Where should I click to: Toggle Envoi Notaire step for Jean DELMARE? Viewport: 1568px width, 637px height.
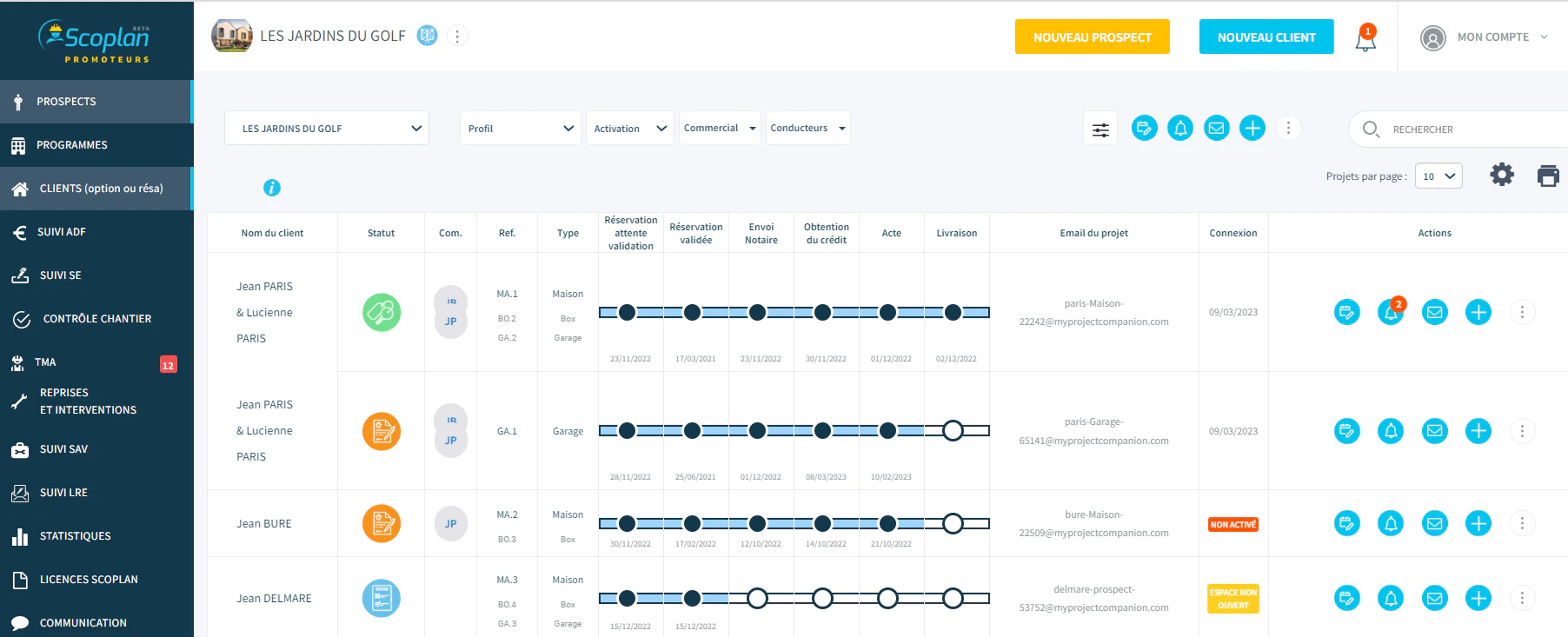(x=757, y=598)
